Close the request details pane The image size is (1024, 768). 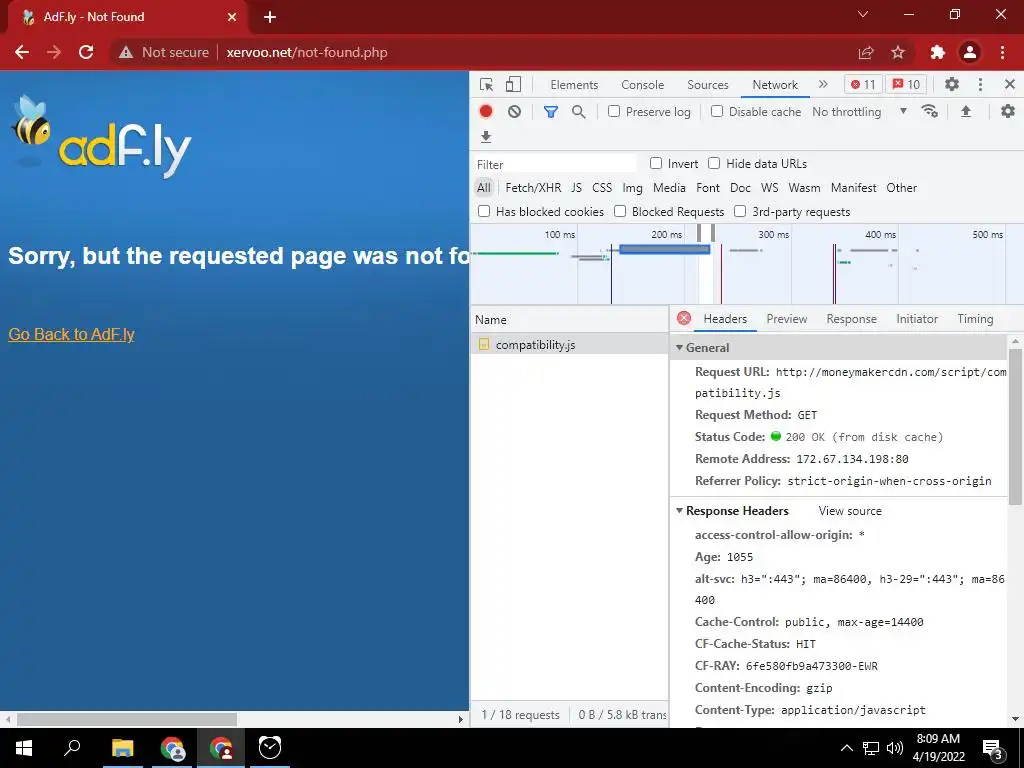(x=684, y=318)
